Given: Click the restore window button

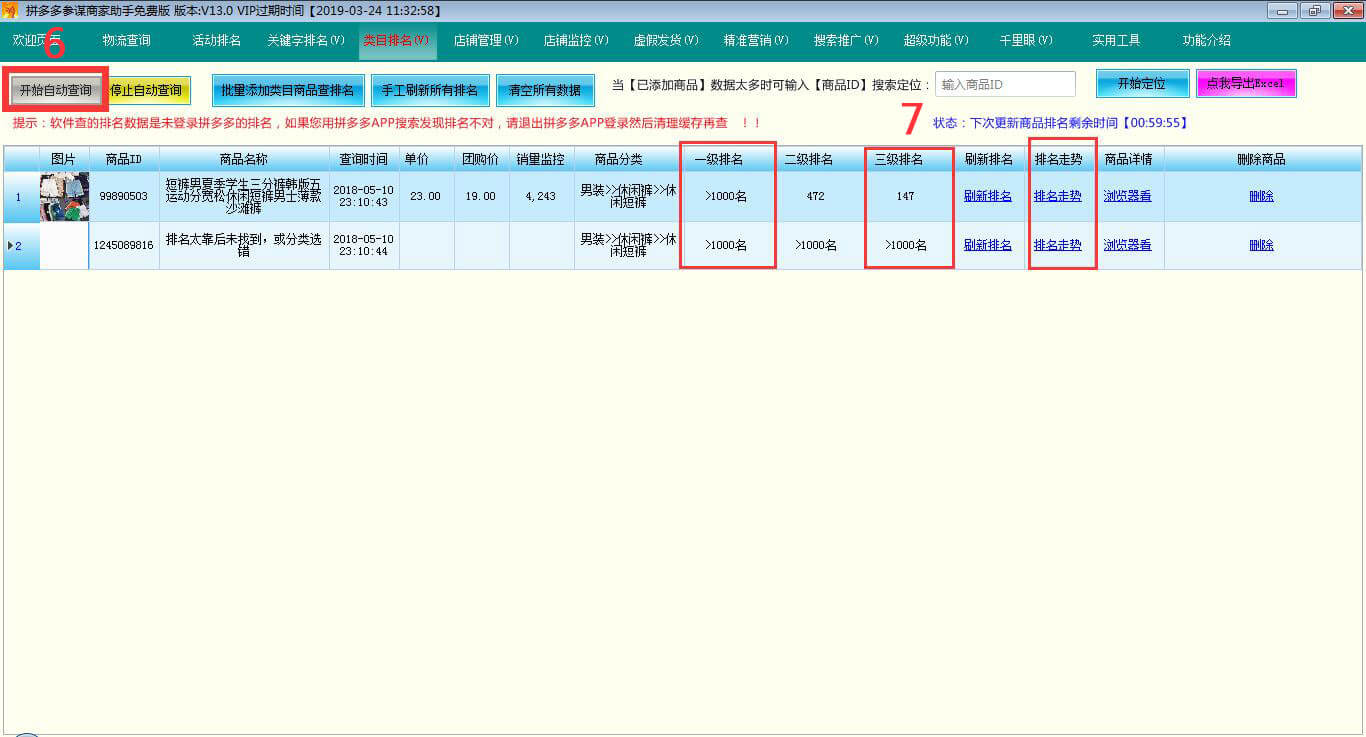Looking at the screenshot, I should (1314, 10).
